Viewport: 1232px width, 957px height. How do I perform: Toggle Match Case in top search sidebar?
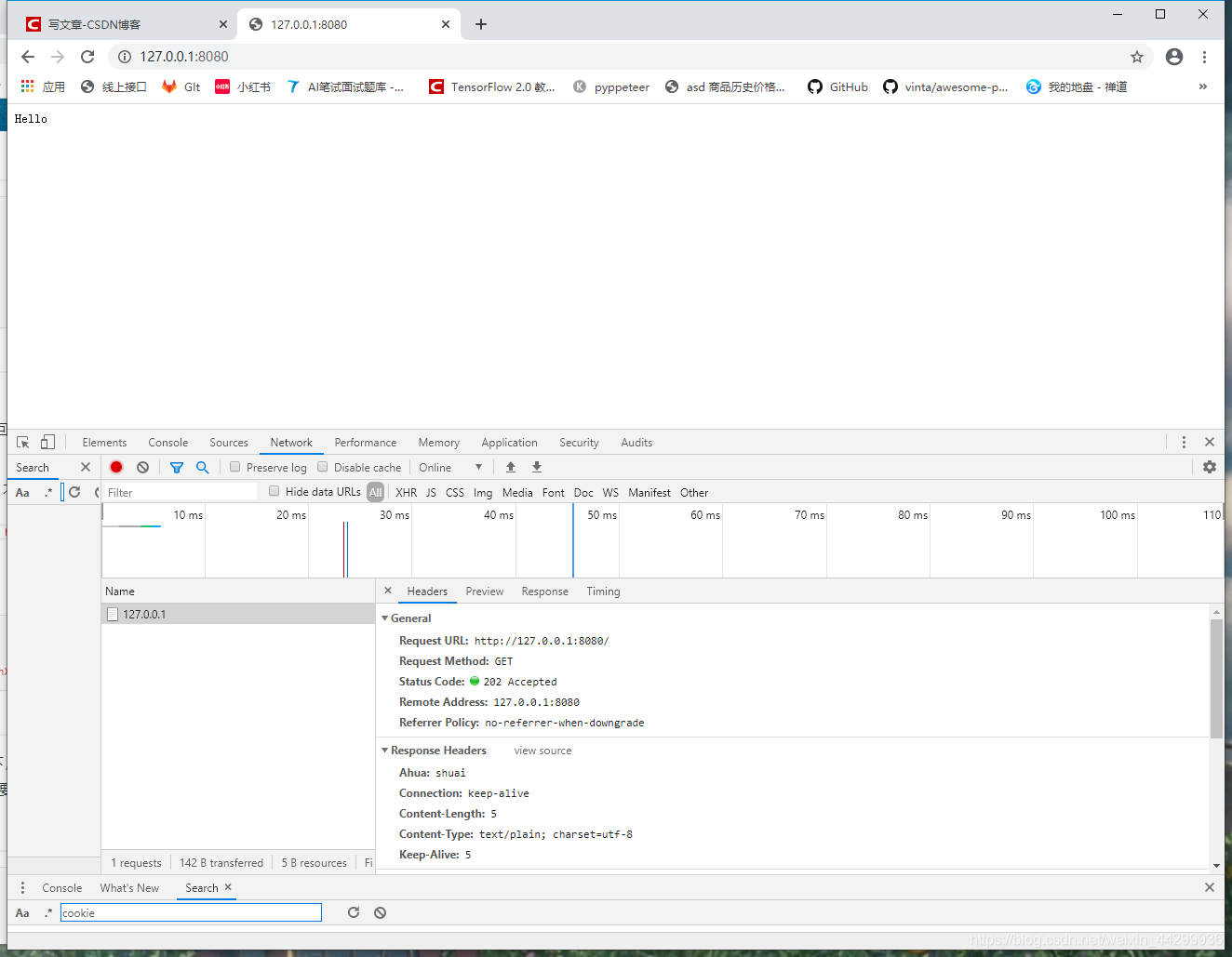pyautogui.click(x=22, y=492)
